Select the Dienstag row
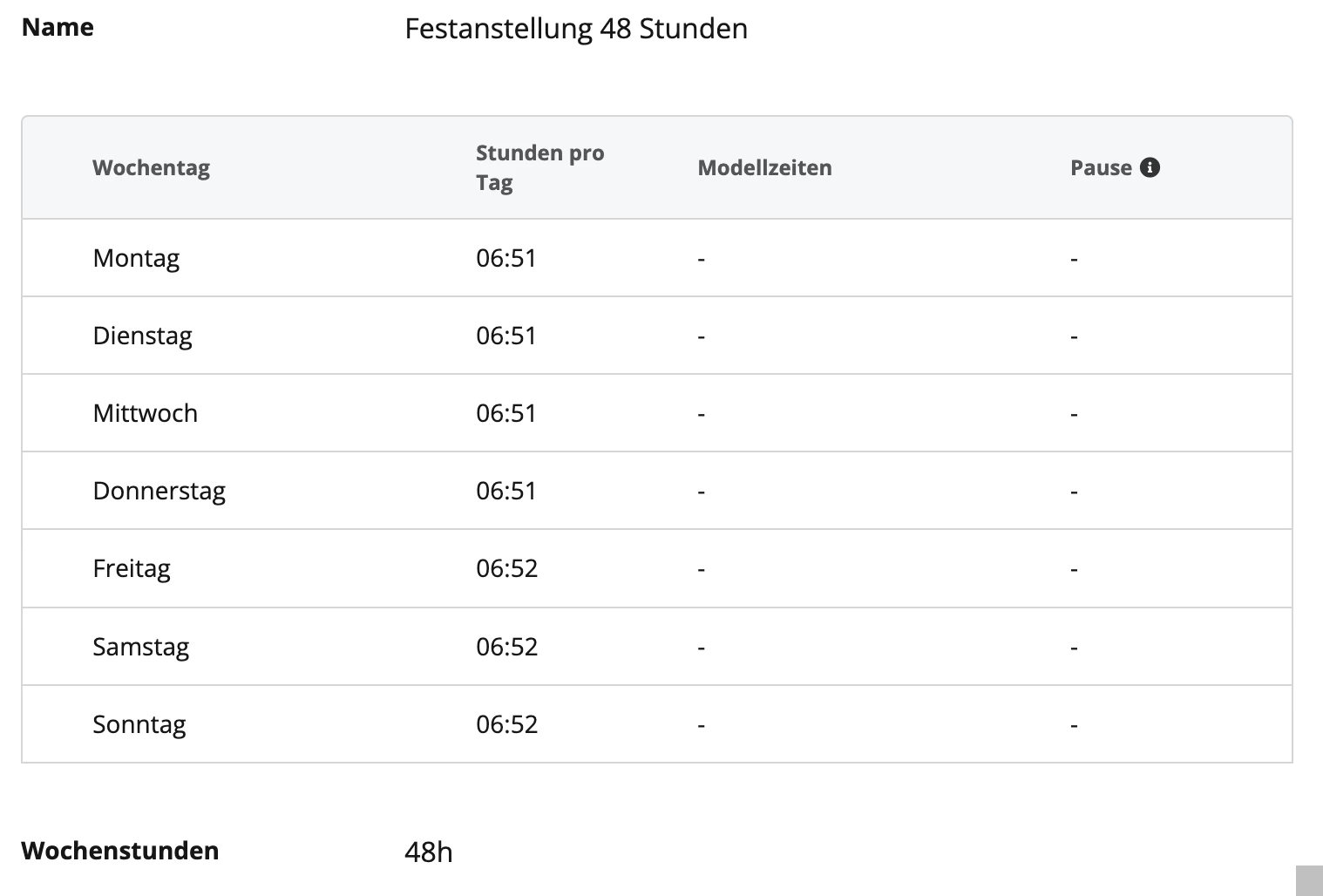 (656, 336)
